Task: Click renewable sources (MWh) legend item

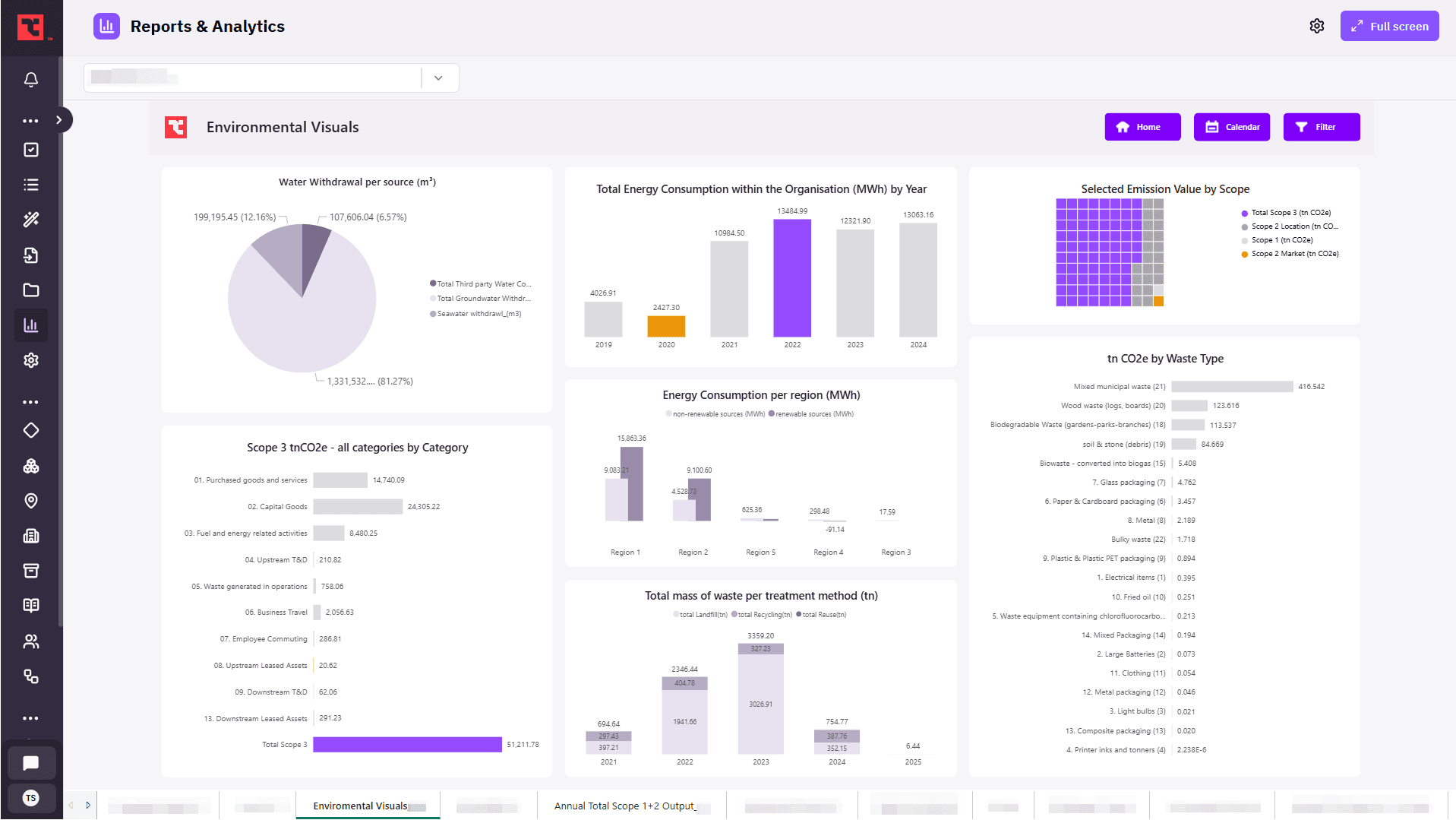Action: coord(811,414)
